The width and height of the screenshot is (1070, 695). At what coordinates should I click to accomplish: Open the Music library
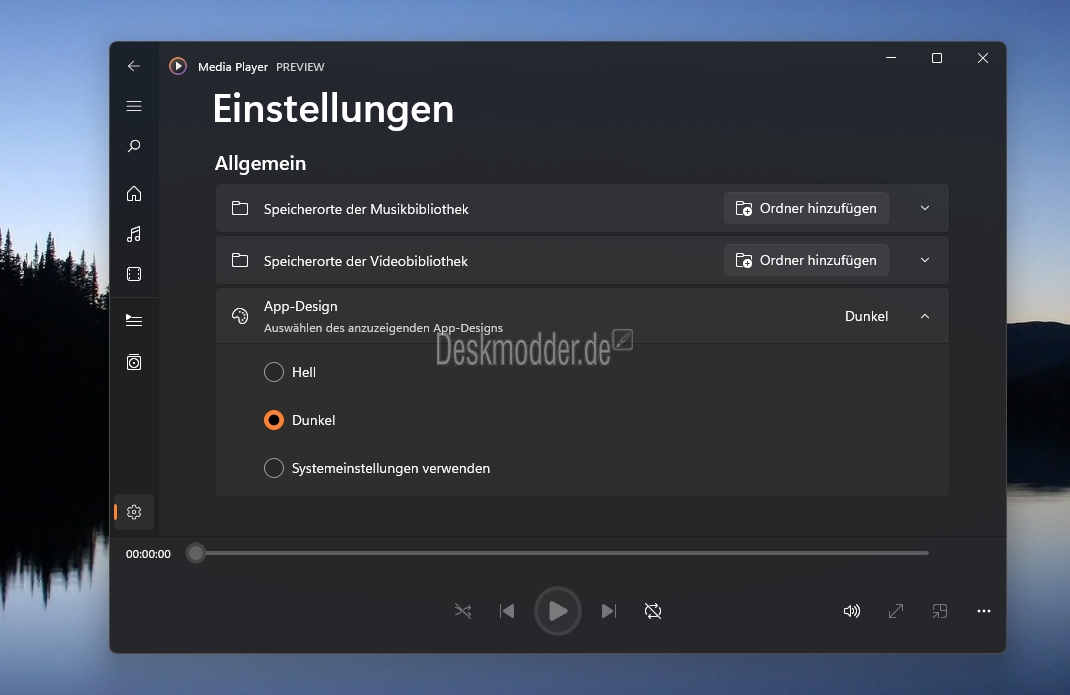tap(134, 234)
